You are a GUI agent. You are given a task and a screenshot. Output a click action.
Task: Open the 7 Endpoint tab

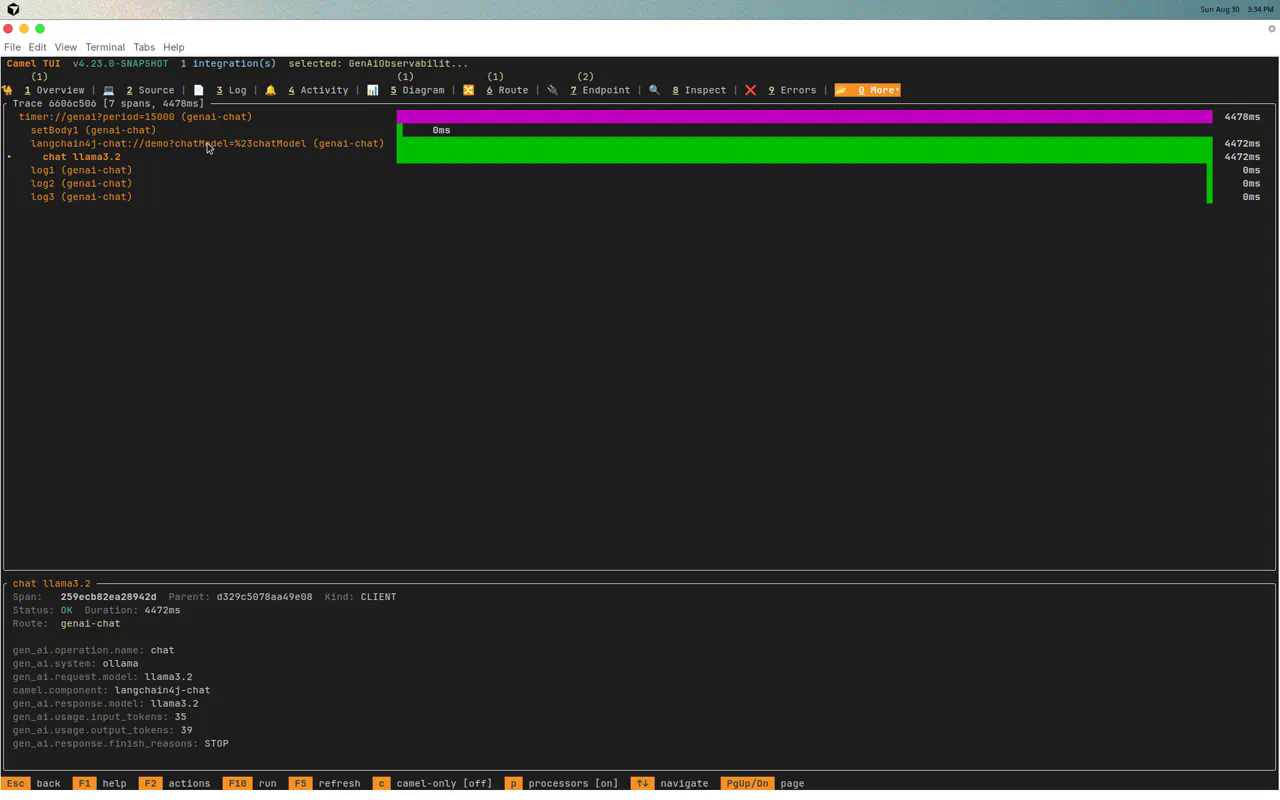(x=600, y=90)
